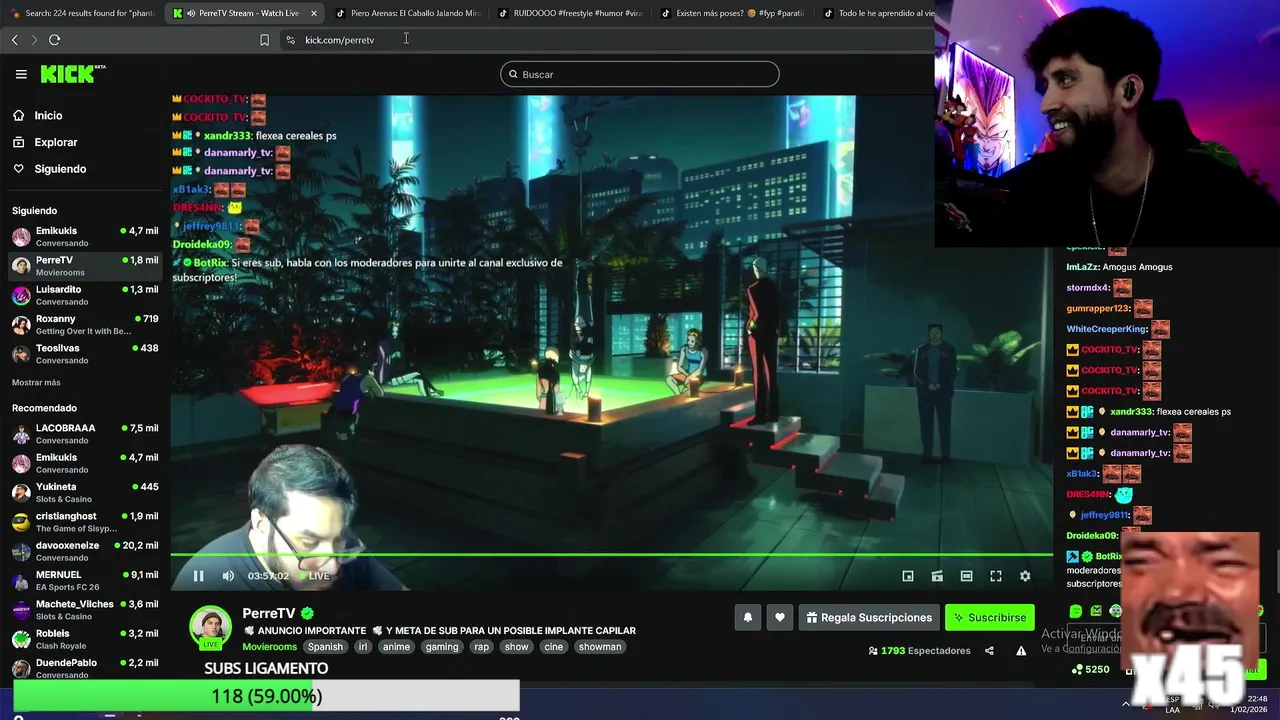This screenshot has width=1280, height=720.
Task: Open Roxanny channel in sidebar
Action: click(x=85, y=325)
